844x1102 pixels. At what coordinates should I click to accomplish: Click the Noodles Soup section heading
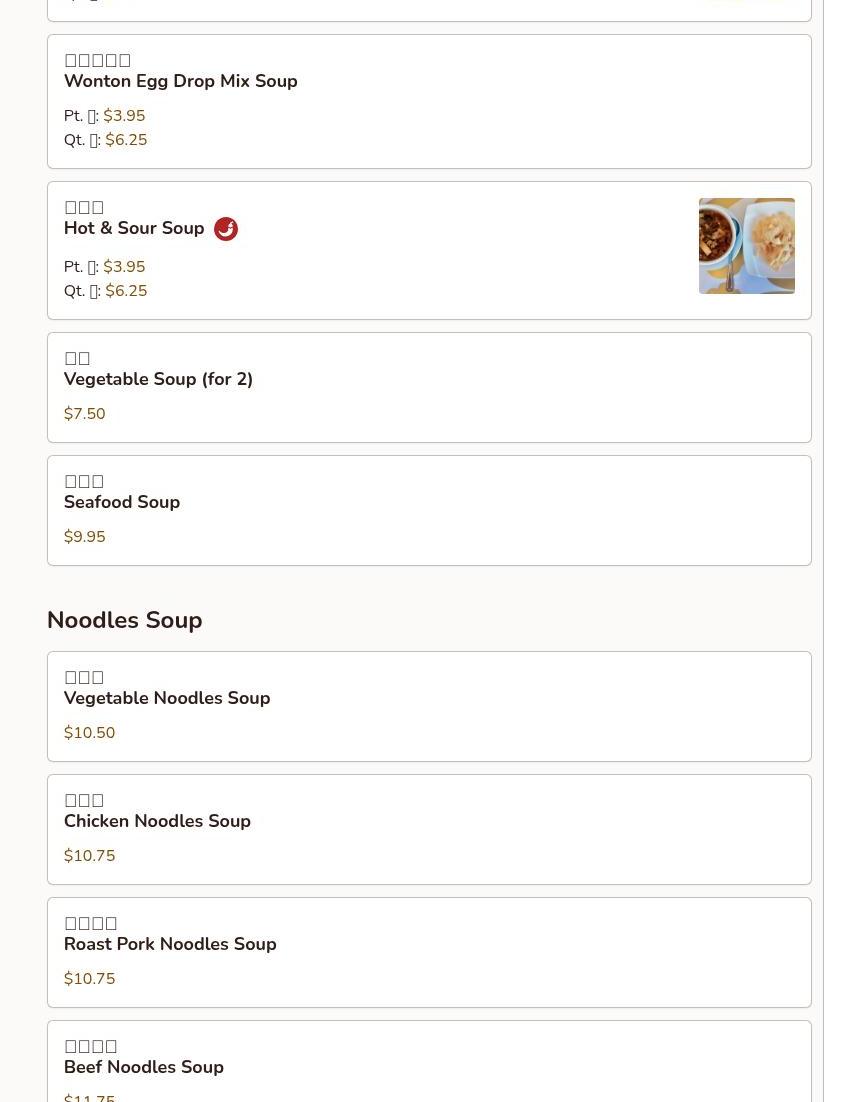coord(124,620)
